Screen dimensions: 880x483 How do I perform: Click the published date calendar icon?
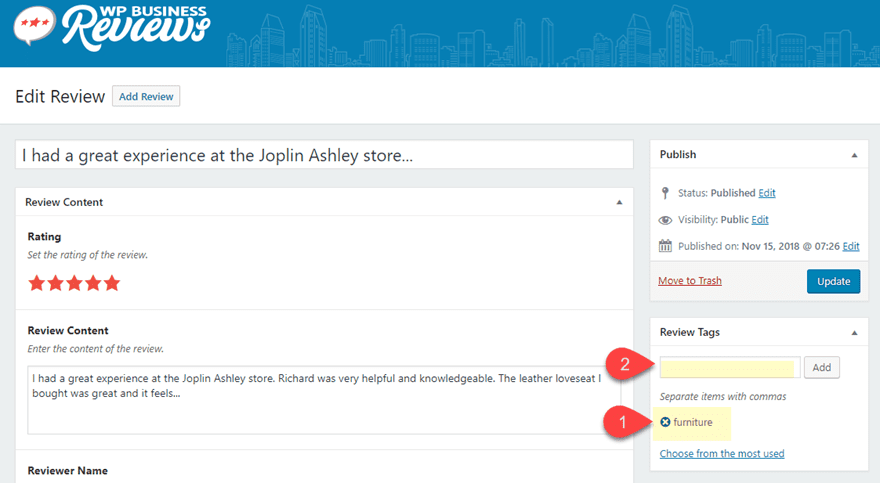pyautogui.click(x=665, y=246)
